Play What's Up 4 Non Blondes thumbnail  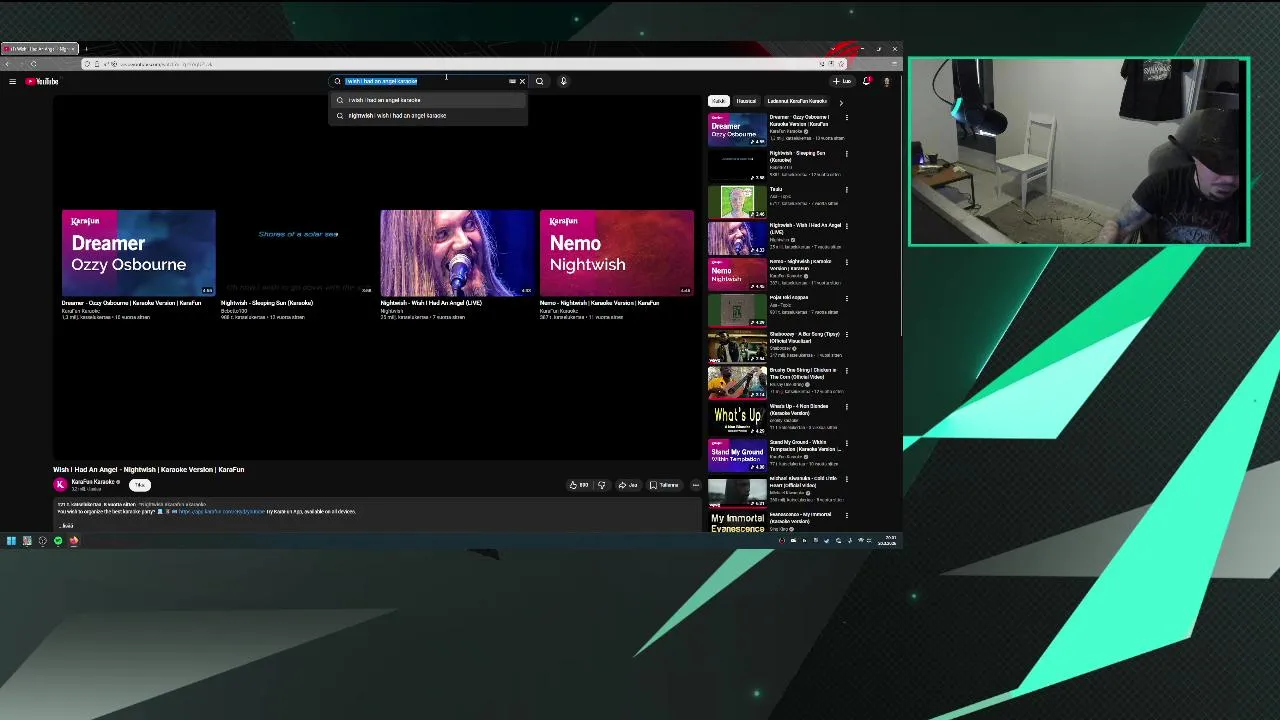(737, 418)
